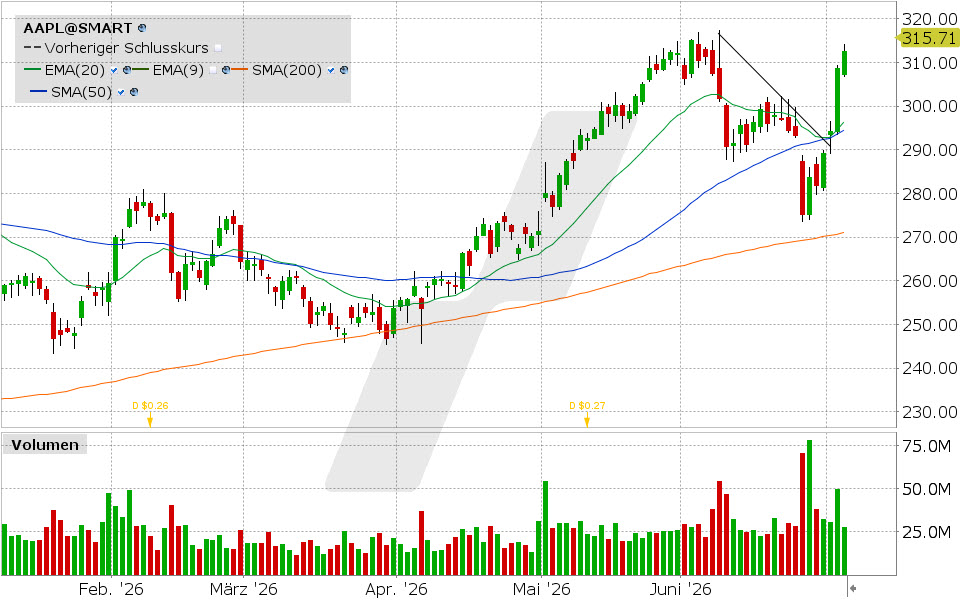
Task: Click the grey left arrow below the chart
Action: tap(852, 589)
